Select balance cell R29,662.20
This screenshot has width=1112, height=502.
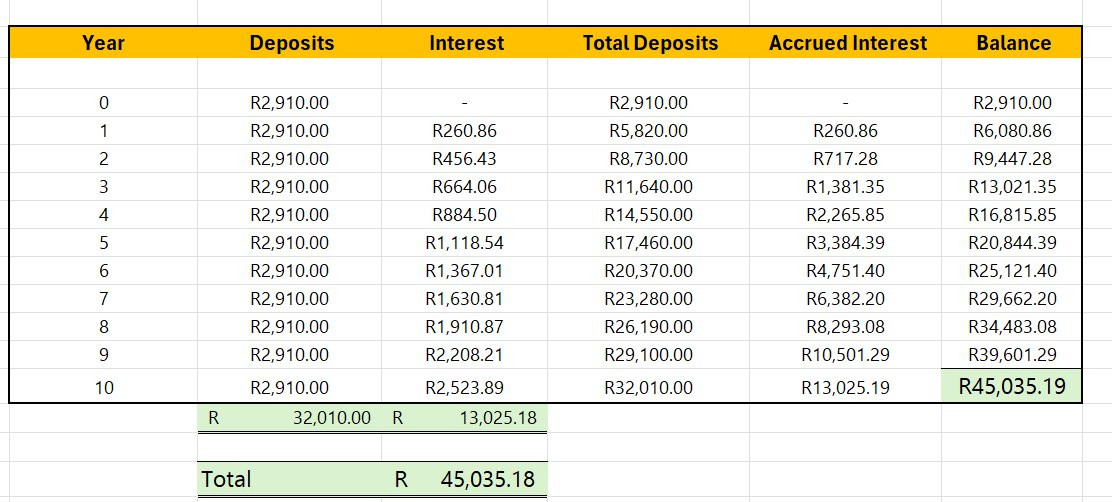pos(1011,299)
